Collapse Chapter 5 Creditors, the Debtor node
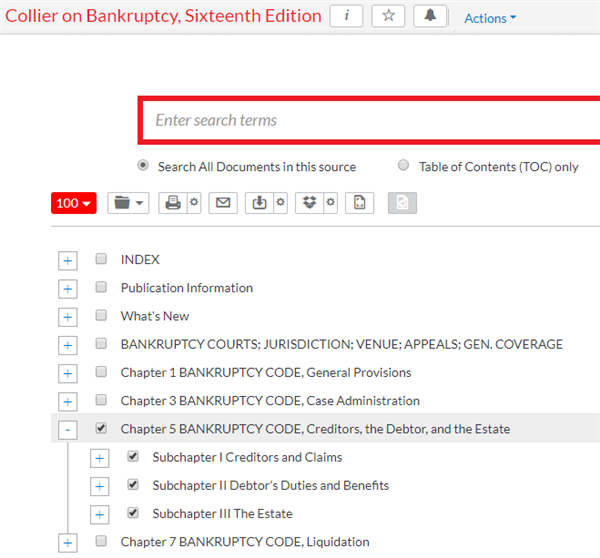 pos(68,430)
